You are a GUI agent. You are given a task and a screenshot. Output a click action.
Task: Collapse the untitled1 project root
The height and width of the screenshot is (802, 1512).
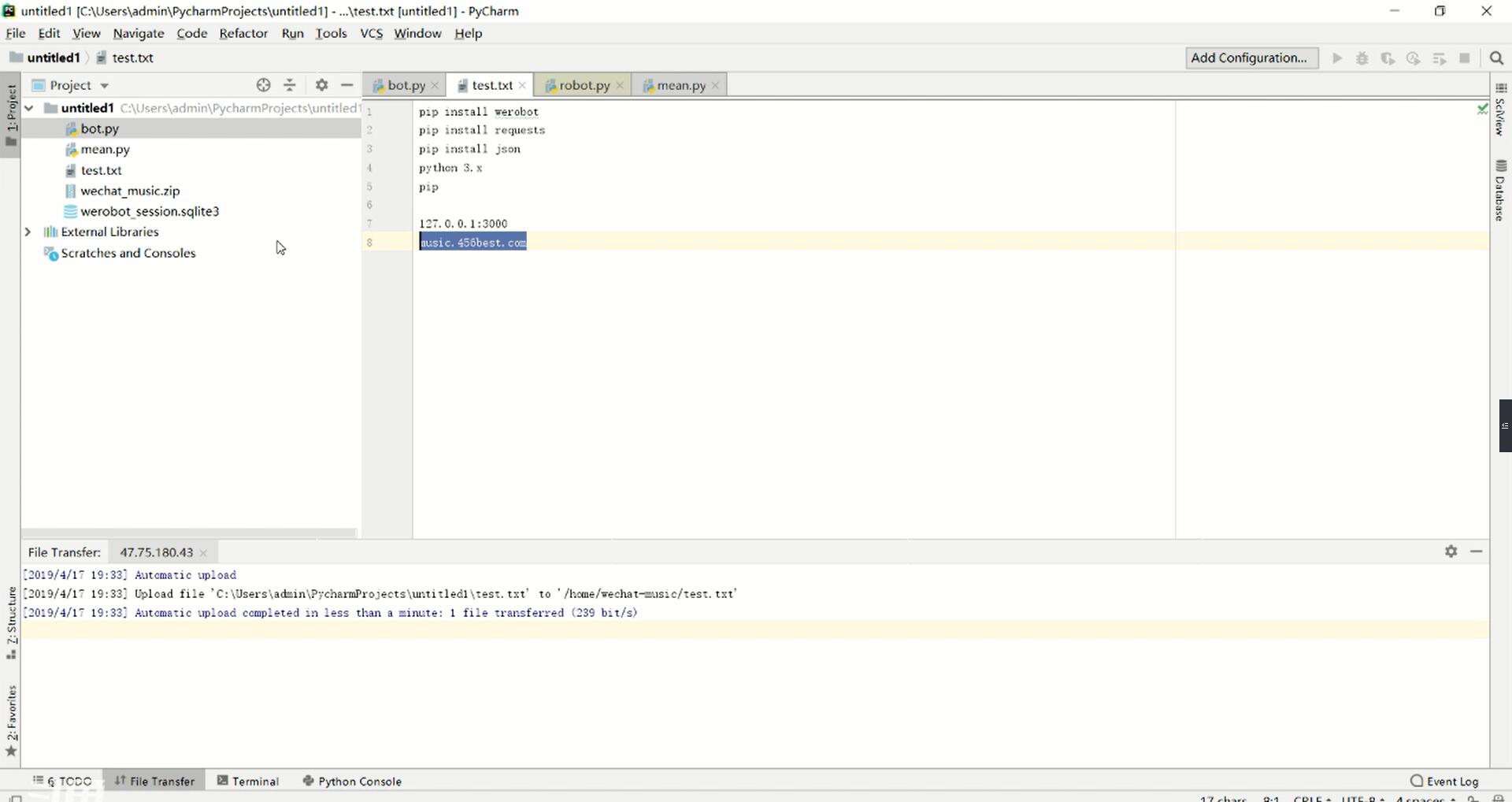coord(29,108)
